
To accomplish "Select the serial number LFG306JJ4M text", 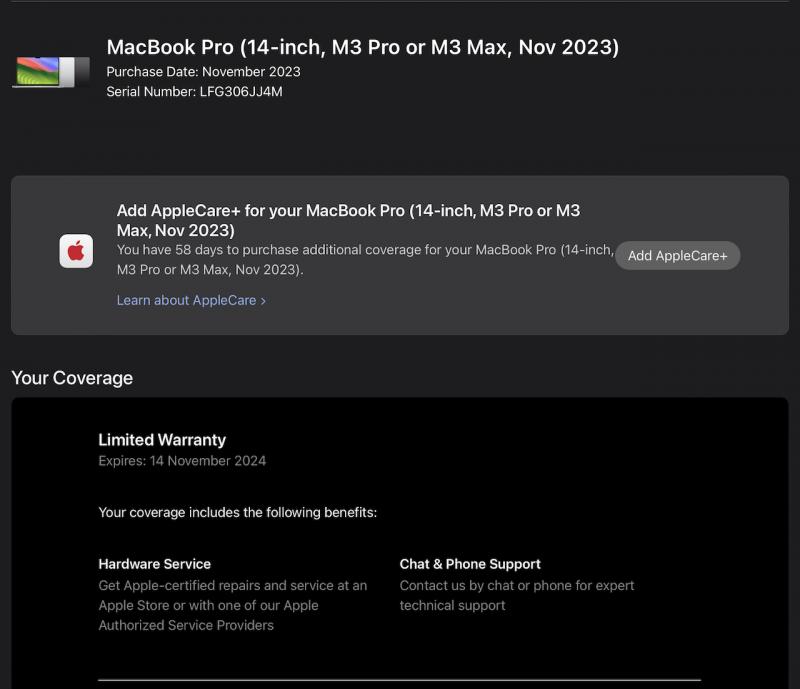I will pyautogui.click(x=241, y=92).
